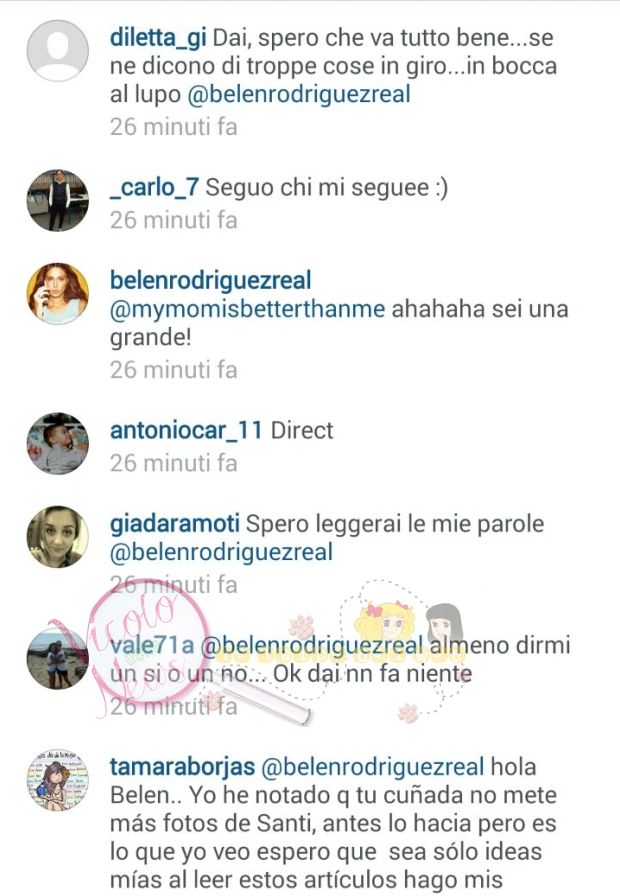Tap antoniocar_11's avatar thumbnail
620x896 pixels.
point(58,443)
